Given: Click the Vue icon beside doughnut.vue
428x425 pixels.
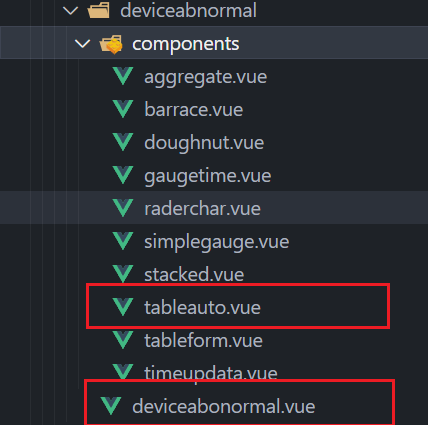Looking at the screenshot, I should coord(123,142).
